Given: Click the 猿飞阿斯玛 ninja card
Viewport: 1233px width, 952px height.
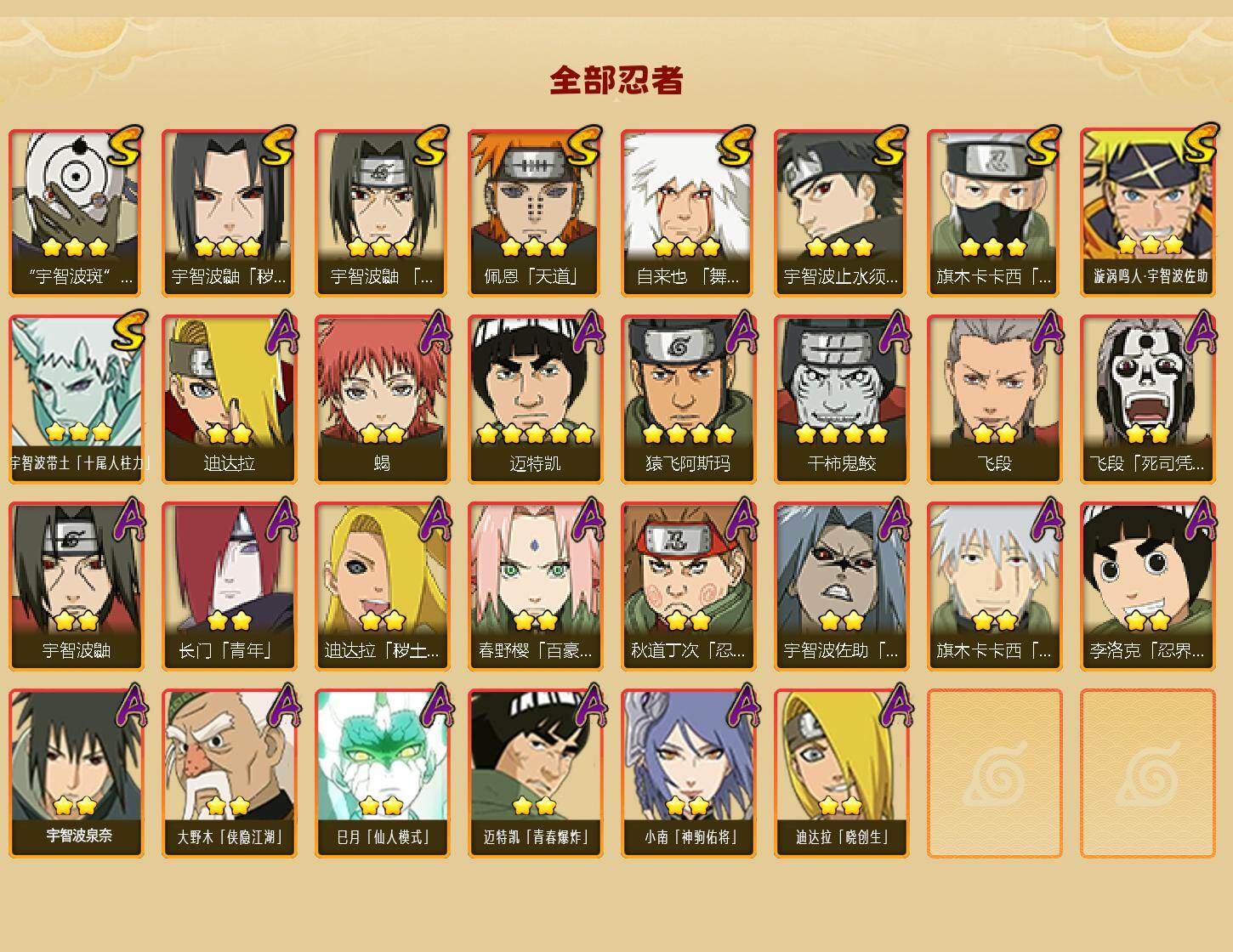Looking at the screenshot, I should pos(688,399).
